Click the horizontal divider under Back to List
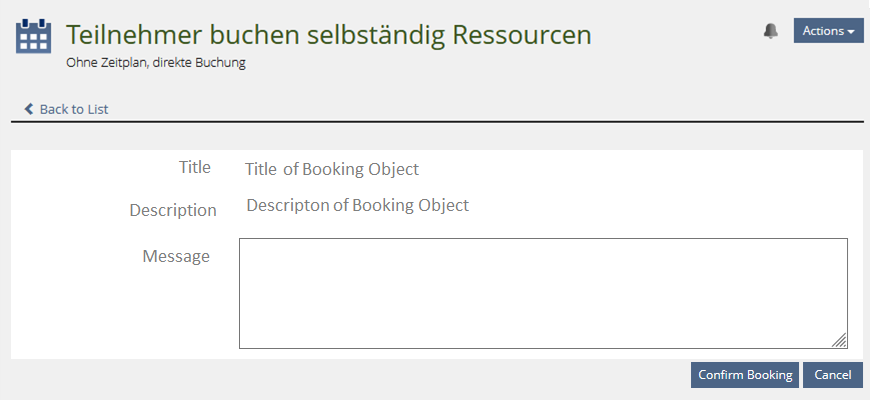Image resolution: width=870 pixels, height=400 pixels. (437, 121)
